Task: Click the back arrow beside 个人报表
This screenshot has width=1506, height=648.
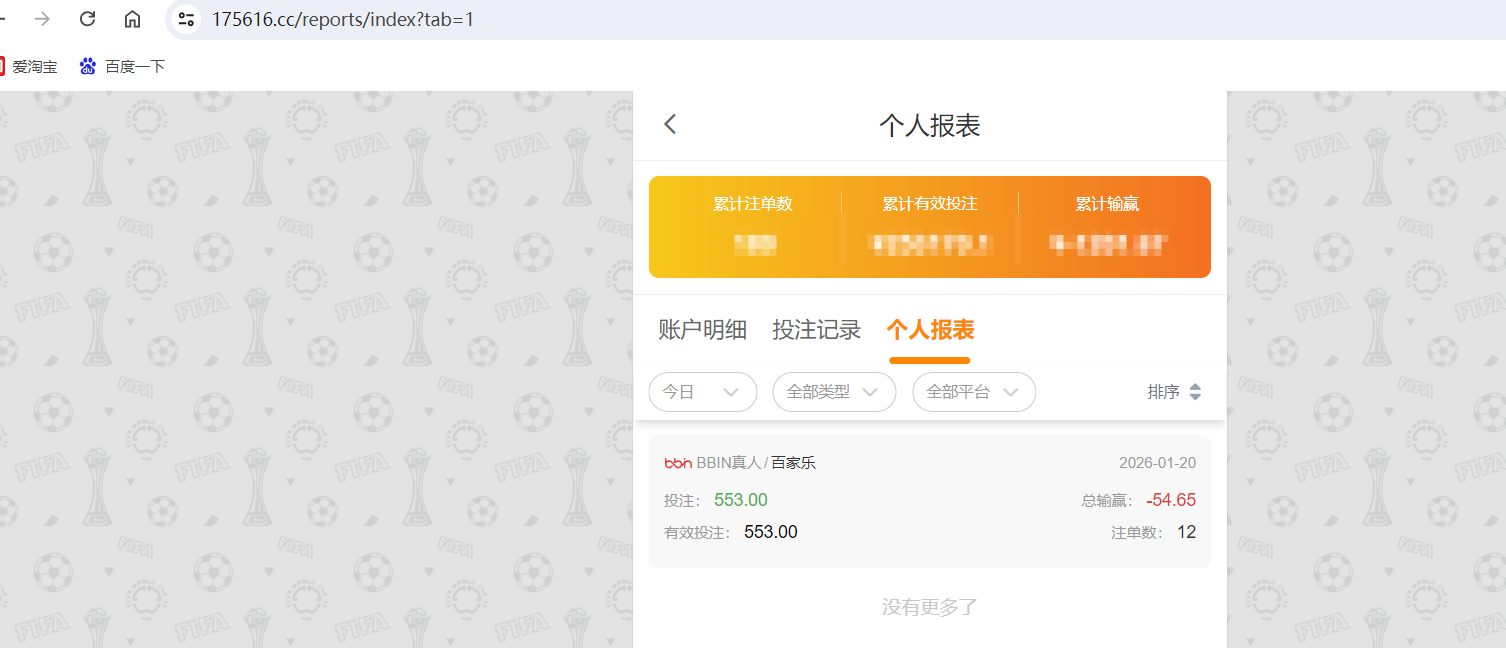Action: click(x=669, y=124)
